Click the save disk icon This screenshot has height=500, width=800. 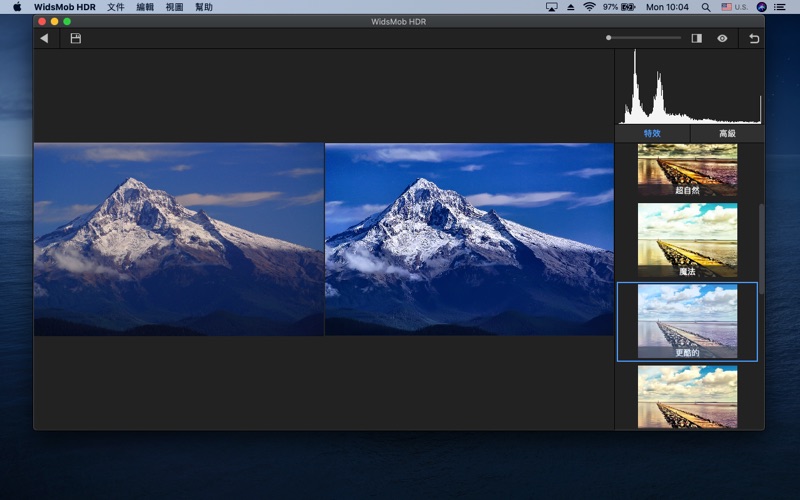(x=75, y=39)
